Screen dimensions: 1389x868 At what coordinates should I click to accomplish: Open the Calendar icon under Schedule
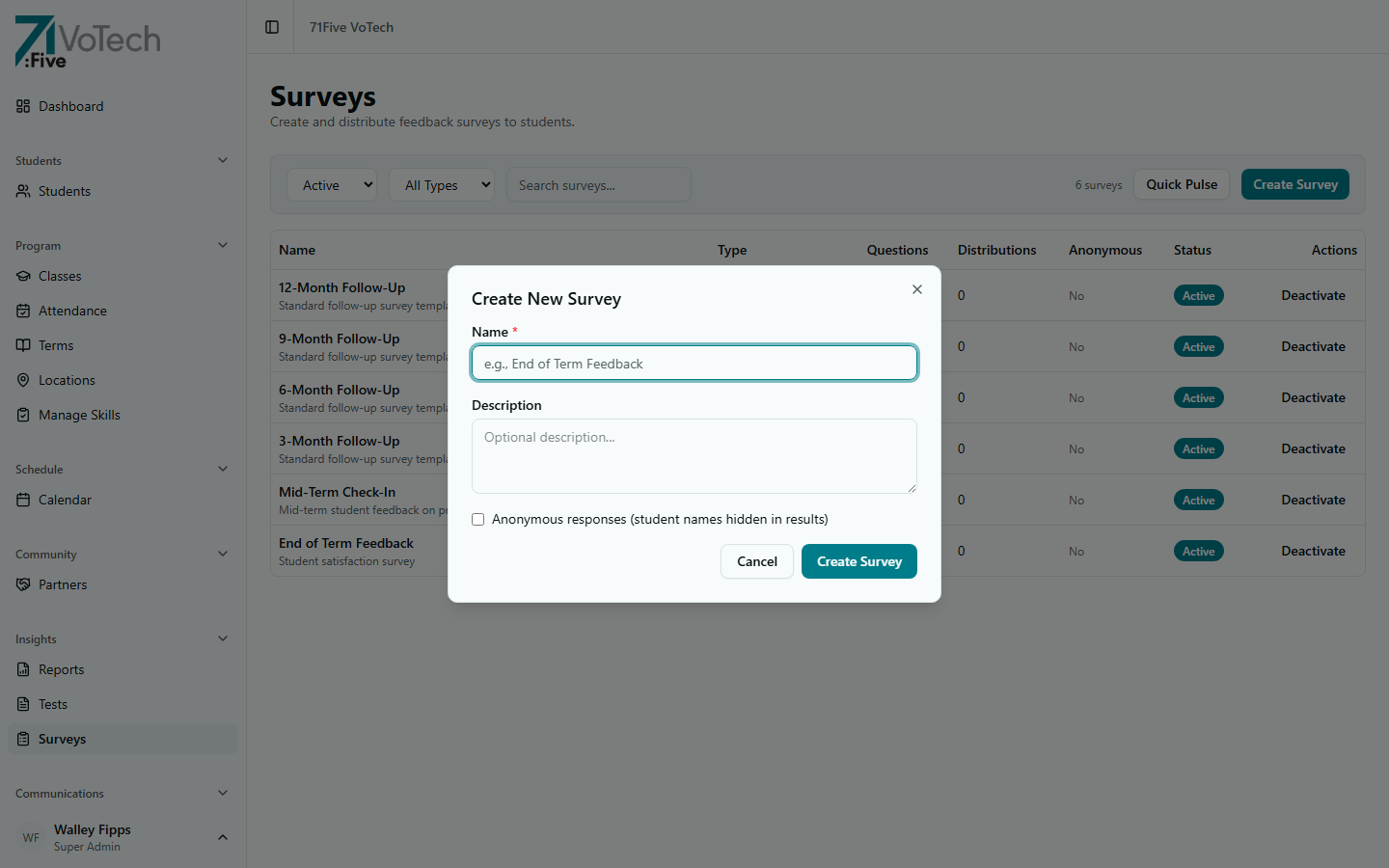tap(22, 500)
